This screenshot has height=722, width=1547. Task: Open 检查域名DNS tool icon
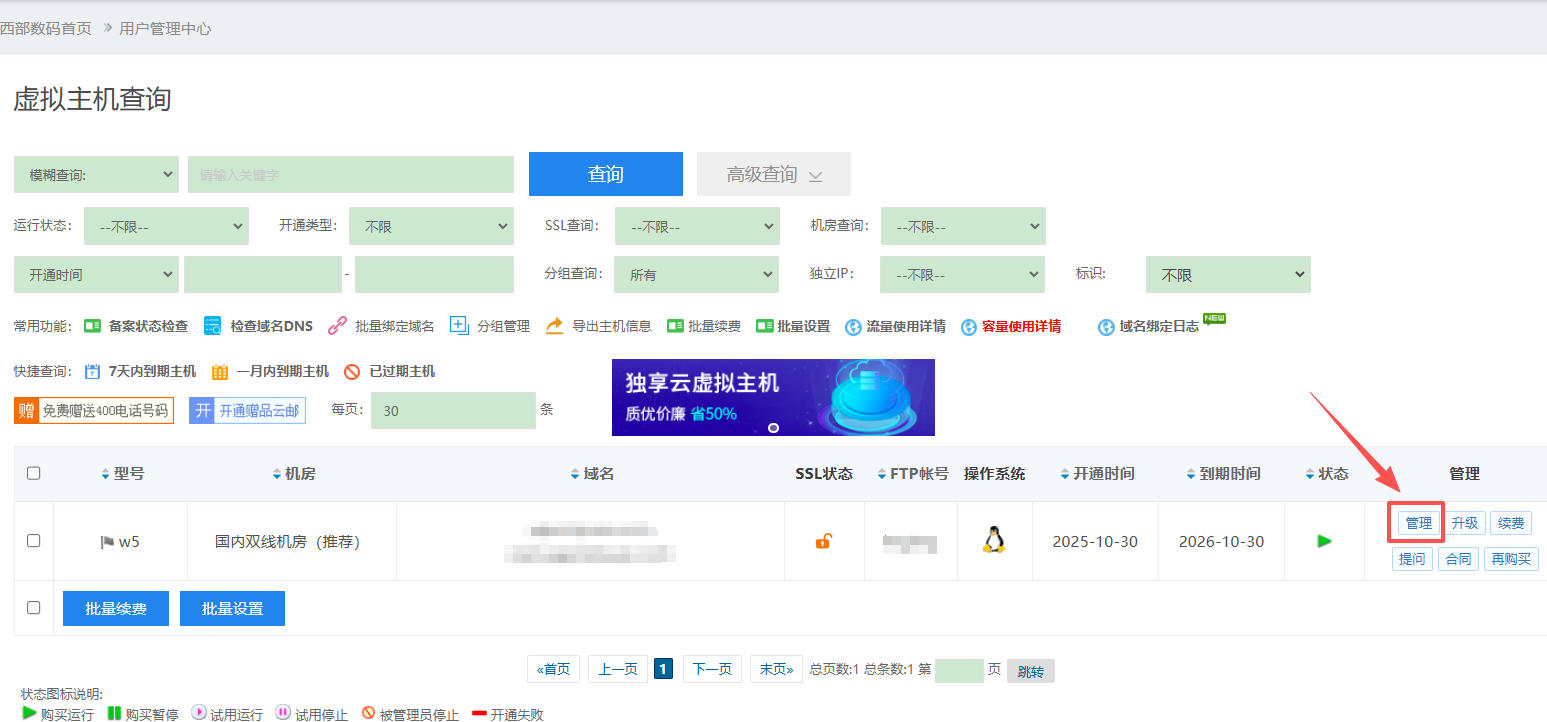coord(212,326)
